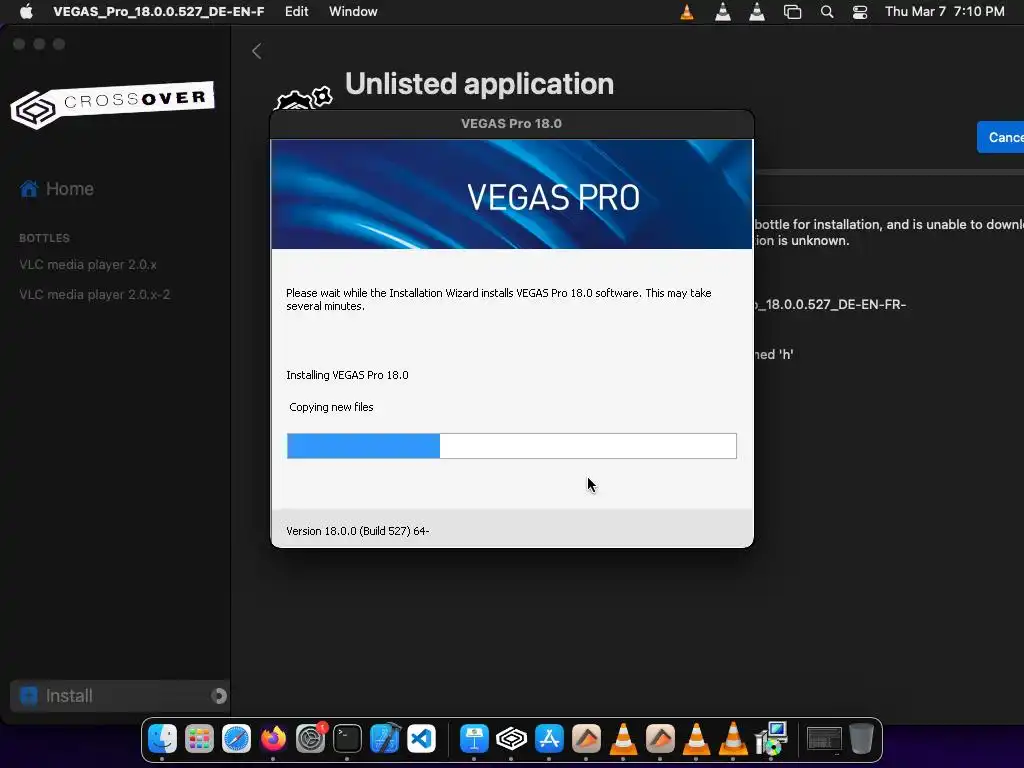Click the Unlisted application heading
This screenshot has height=768, width=1024.
(x=479, y=84)
